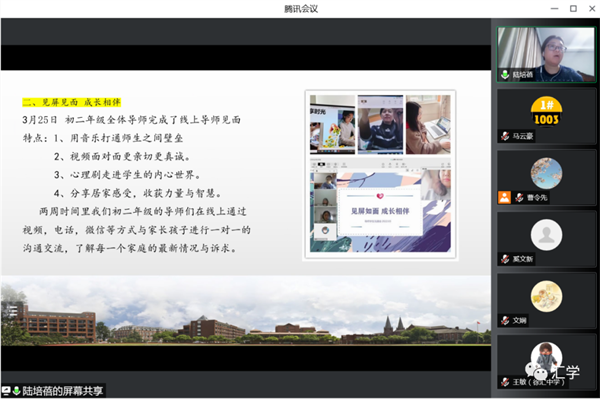Maximize the 腾讯会议 window
The width and height of the screenshot is (600, 399).
click(x=573, y=8)
